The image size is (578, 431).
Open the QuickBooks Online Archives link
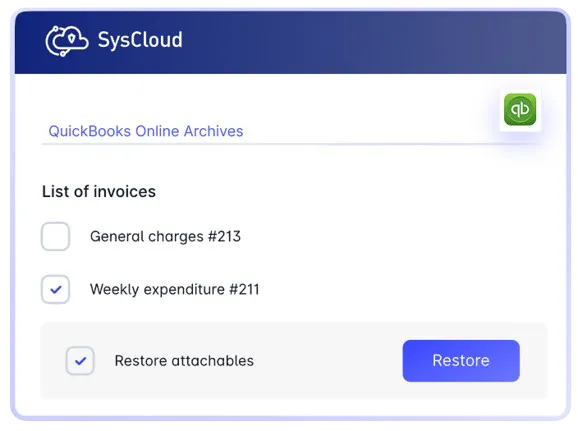[x=146, y=131]
